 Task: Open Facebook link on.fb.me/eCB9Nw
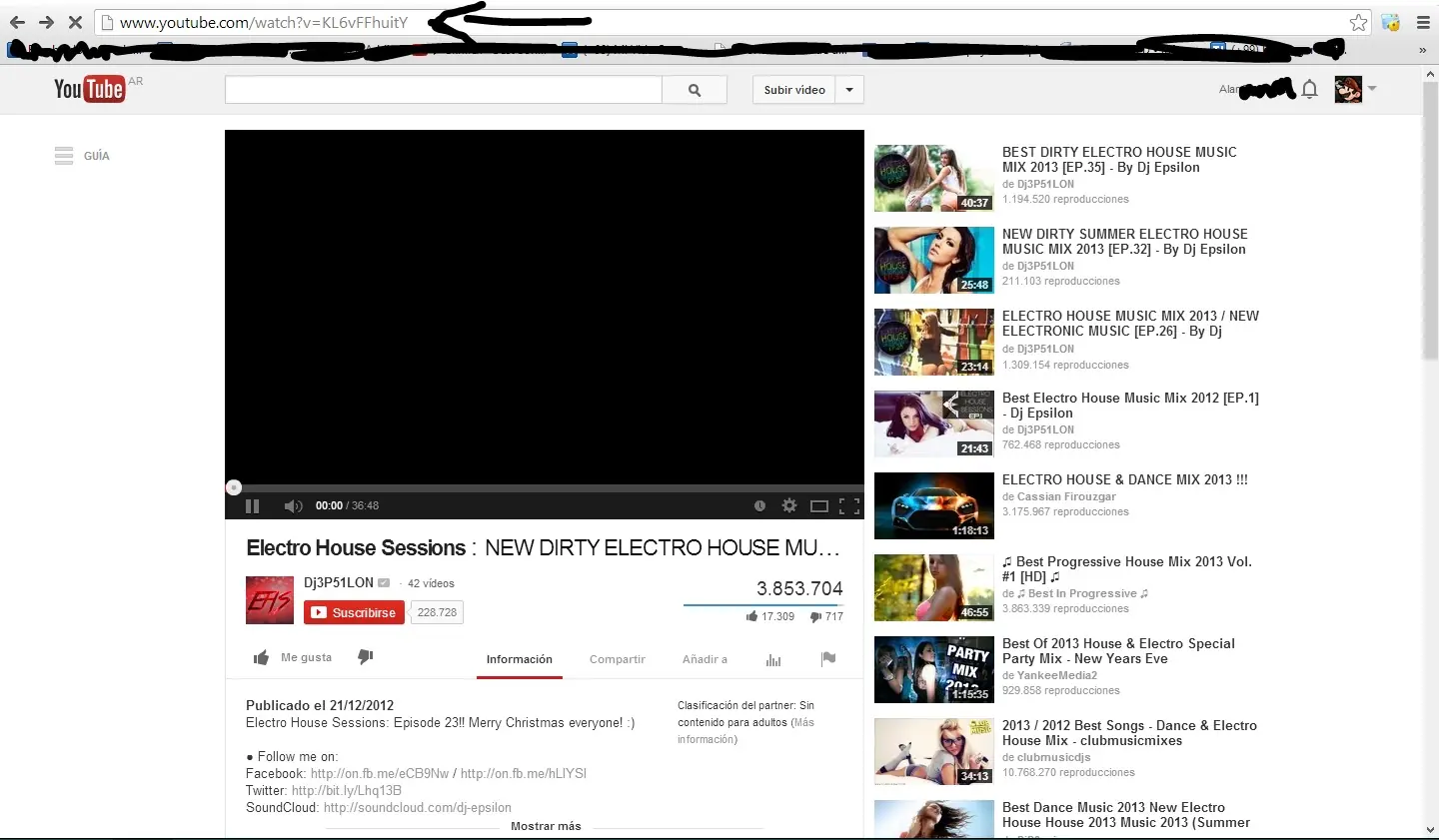click(x=380, y=773)
